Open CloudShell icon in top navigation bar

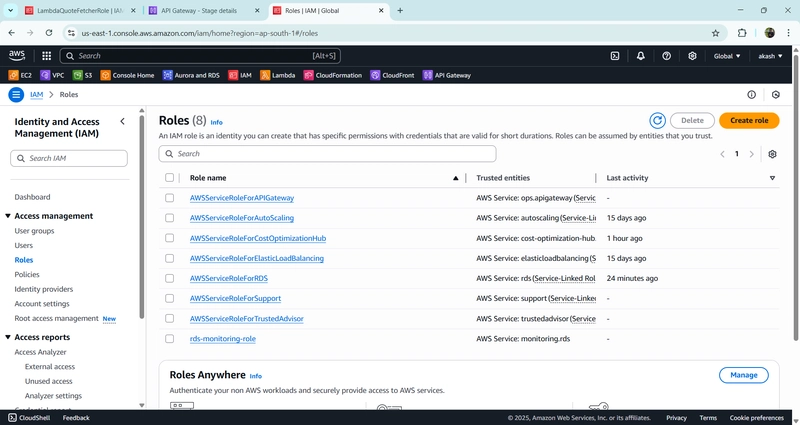(x=615, y=56)
